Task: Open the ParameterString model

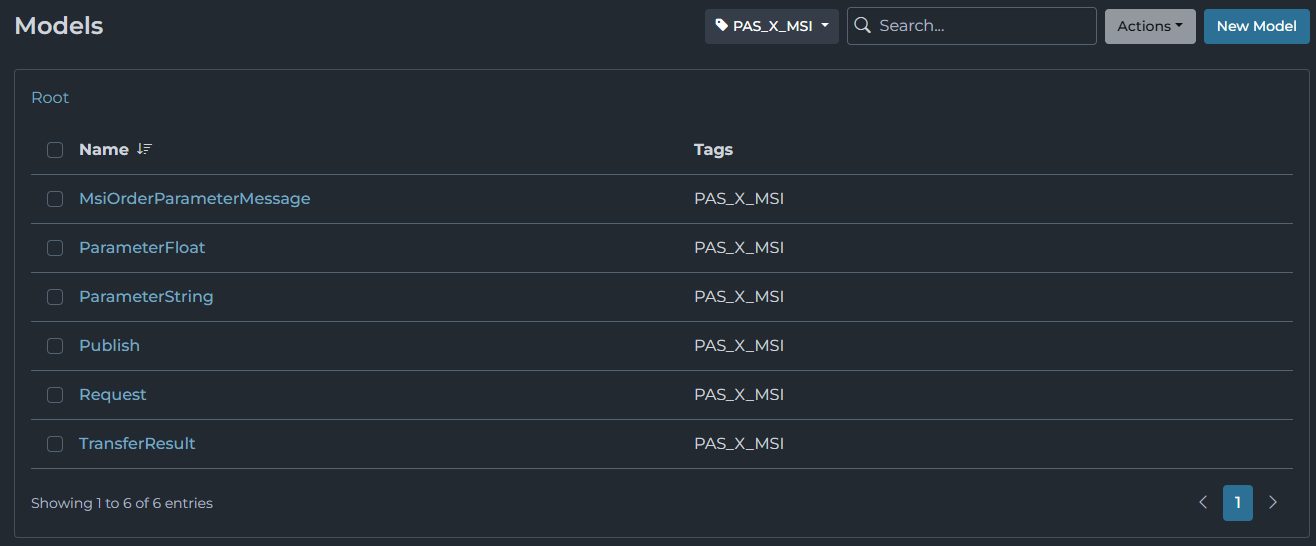Action: 146,297
